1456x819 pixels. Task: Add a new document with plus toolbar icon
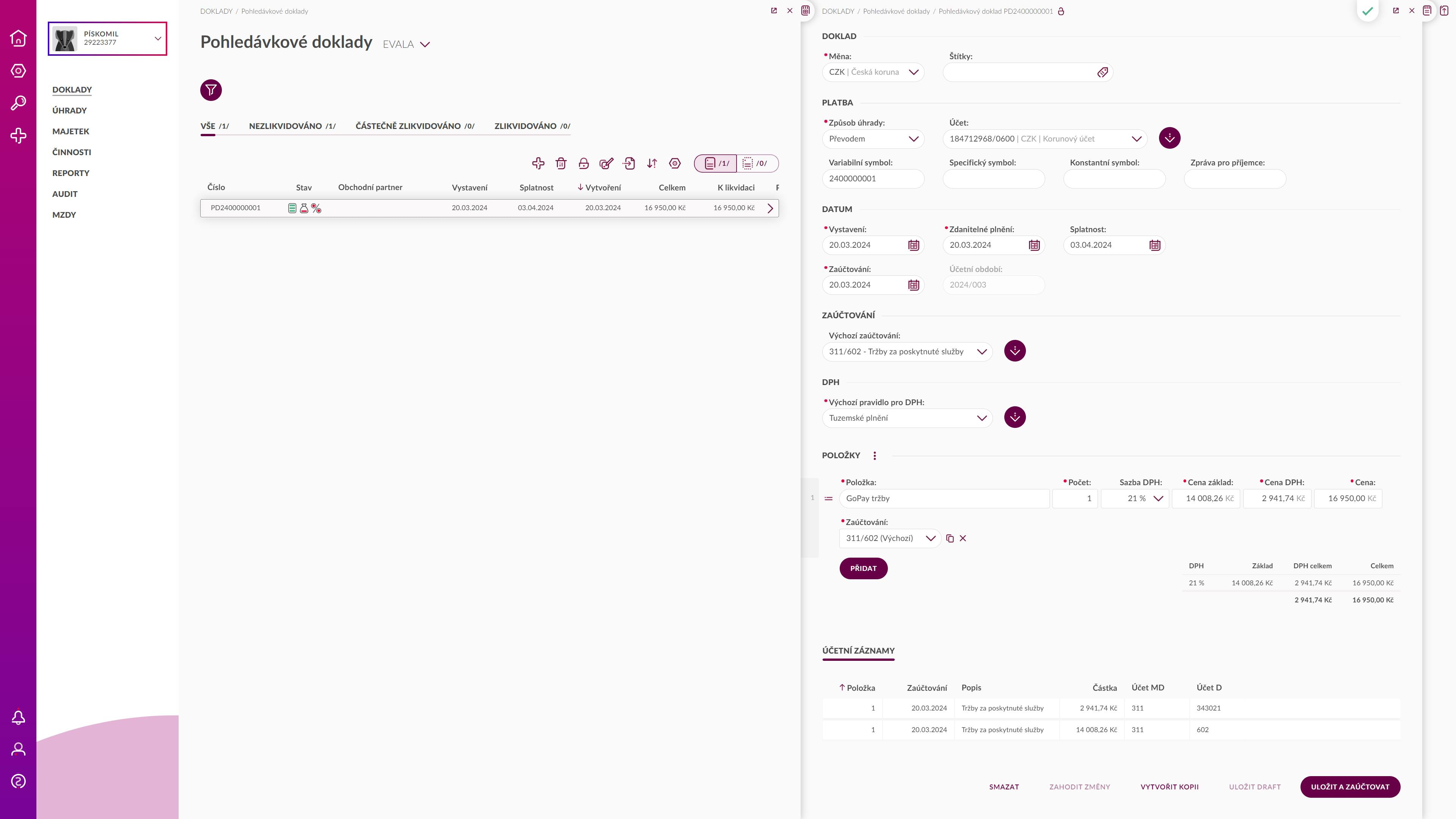click(538, 163)
